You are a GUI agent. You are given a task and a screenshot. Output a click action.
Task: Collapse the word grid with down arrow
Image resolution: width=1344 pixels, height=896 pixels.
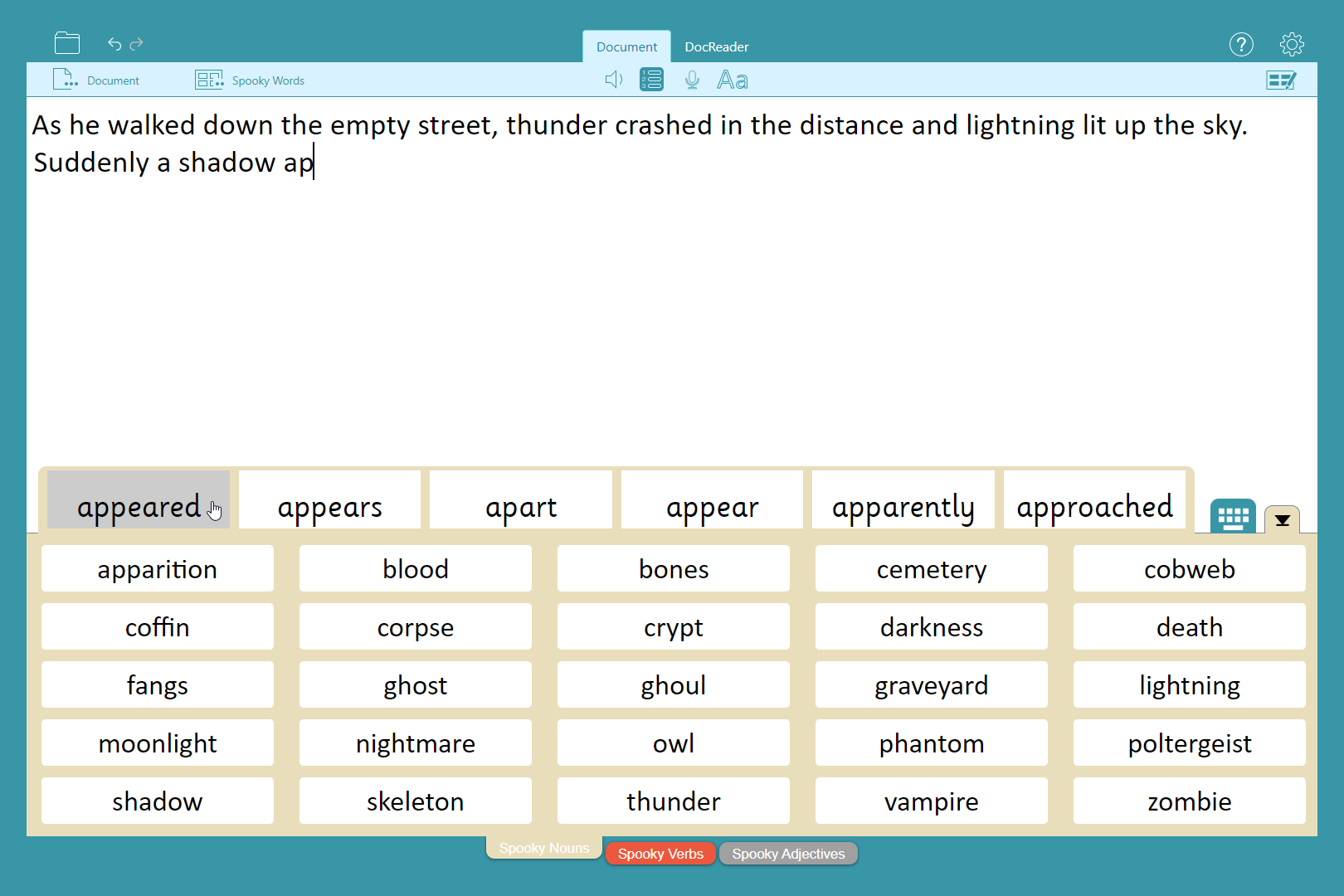pyautogui.click(x=1282, y=520)
